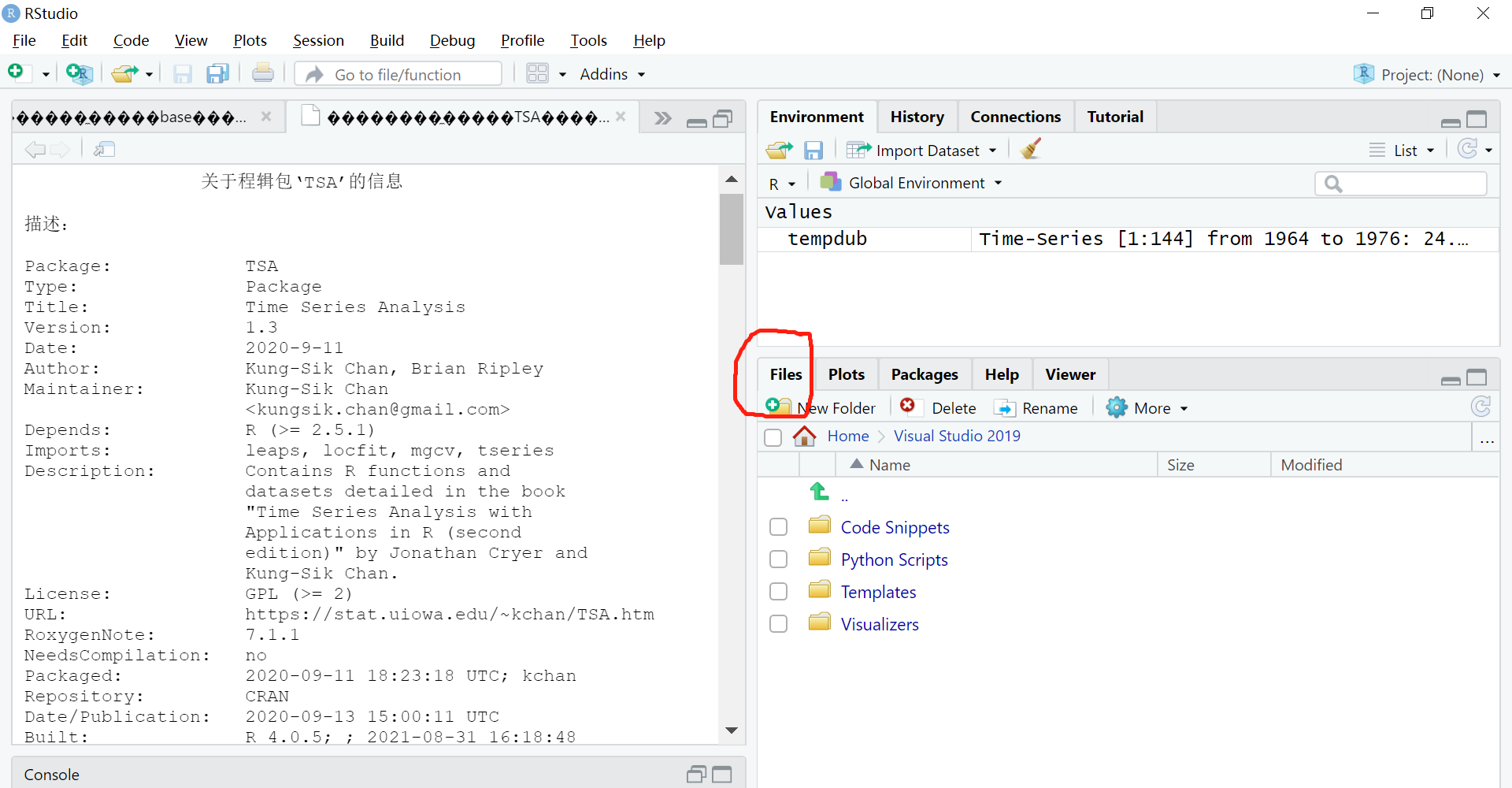Minimize the source pane

click(x=697, y=122)
